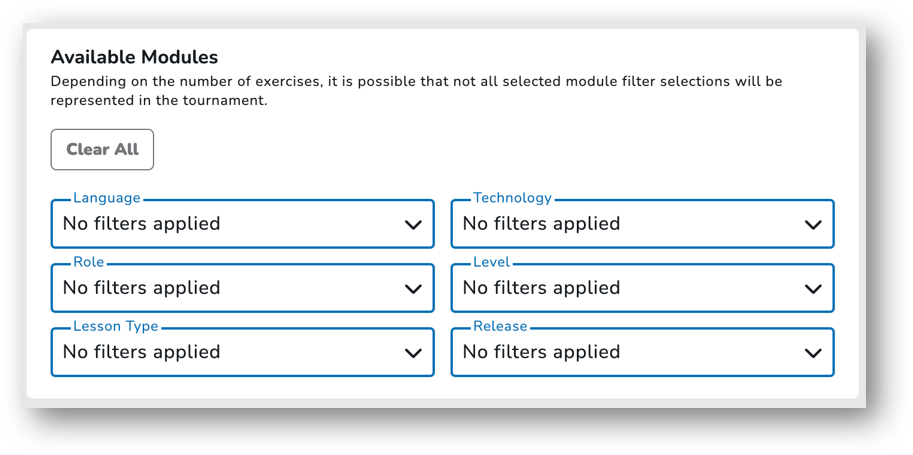Click the Available Modules heading
The width and height of the screenshot is (913, 455).
coord(135,57)
